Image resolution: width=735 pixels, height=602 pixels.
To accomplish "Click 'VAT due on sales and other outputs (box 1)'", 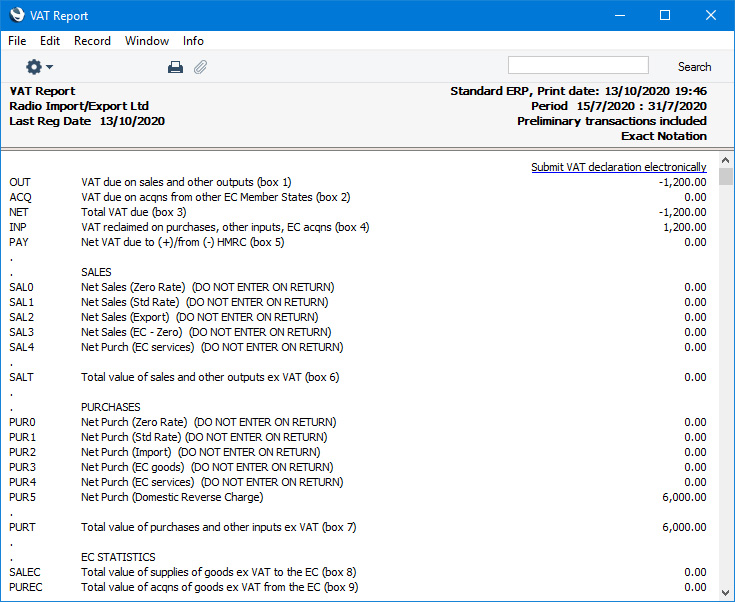I will tap(186, 182).
